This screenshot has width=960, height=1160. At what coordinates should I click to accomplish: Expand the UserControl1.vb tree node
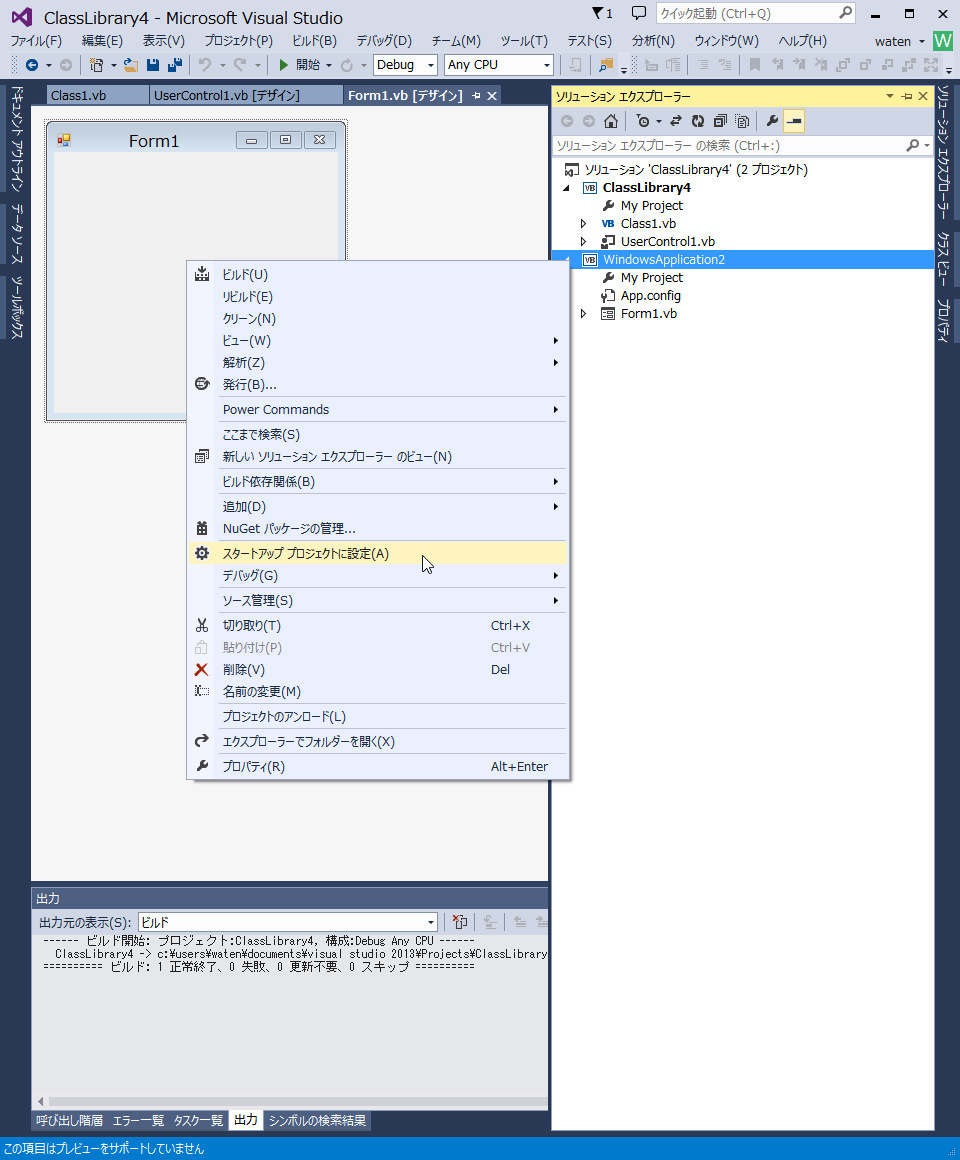584,241
